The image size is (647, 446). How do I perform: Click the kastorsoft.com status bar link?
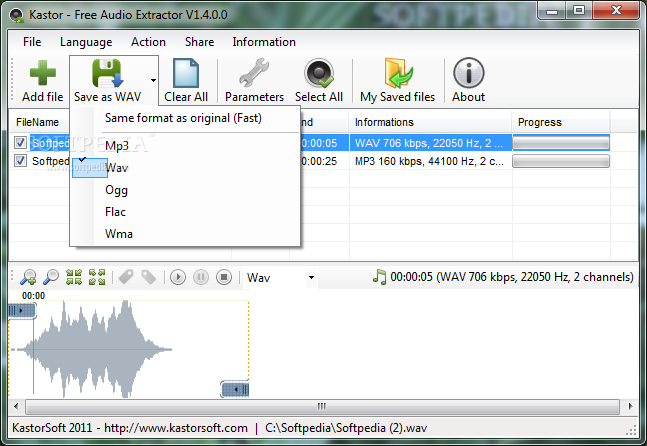176,428
